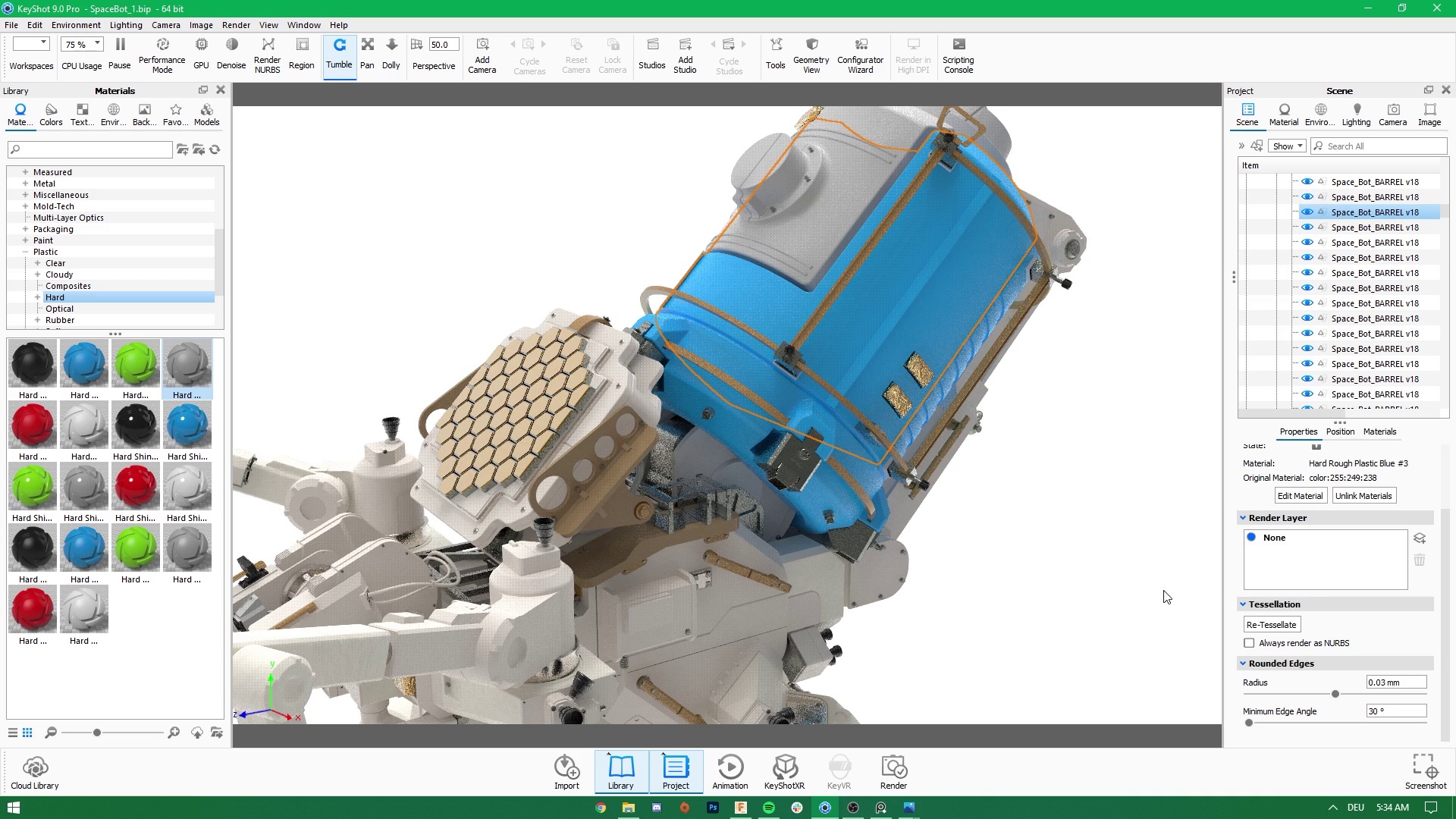Image resolution: width=1456 pixels, height=819 pixels.
Task: Collapse the Tessellation section
Action: tap(1243, 604)
